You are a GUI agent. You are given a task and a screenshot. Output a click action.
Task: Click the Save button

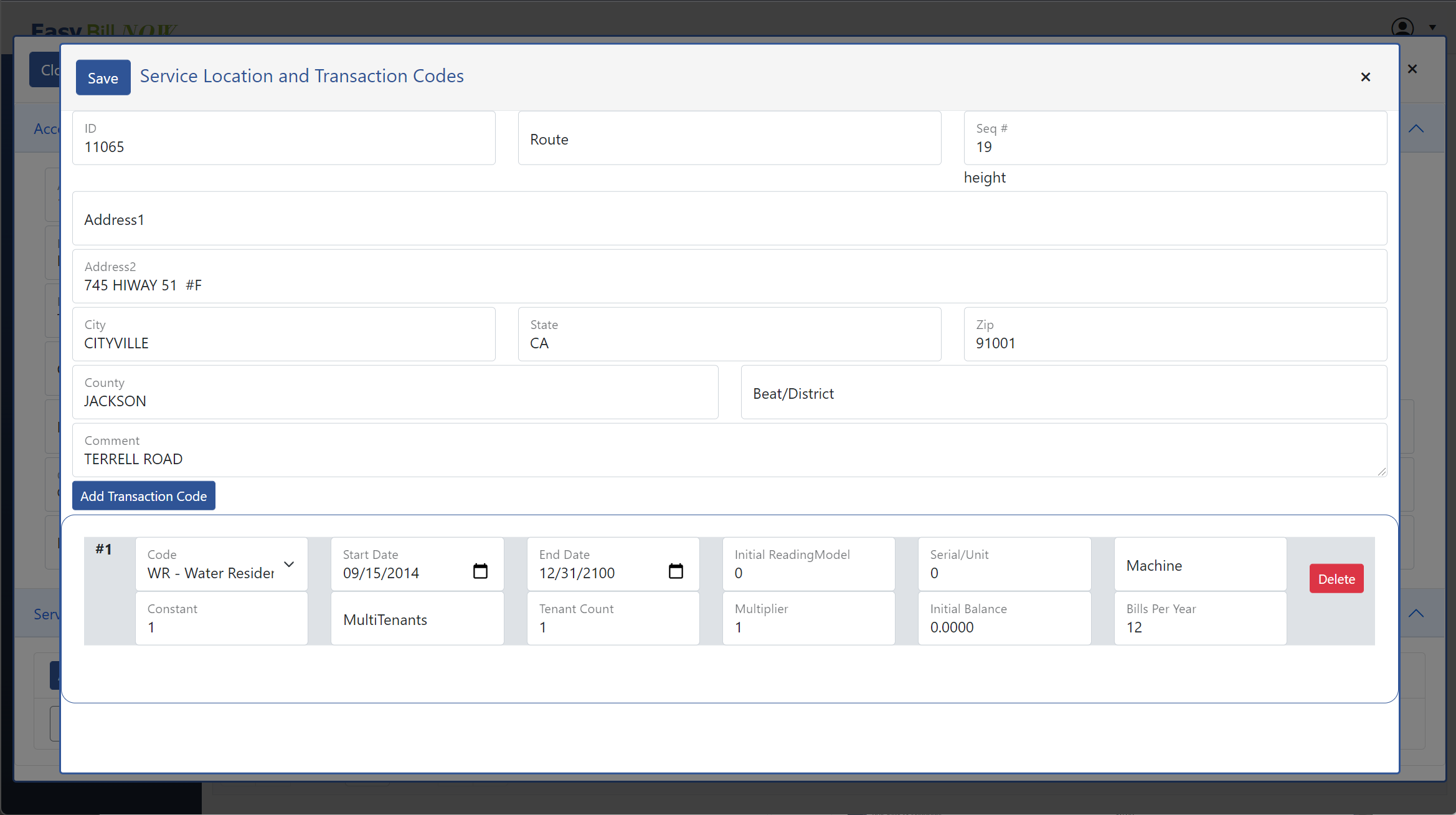103,77
